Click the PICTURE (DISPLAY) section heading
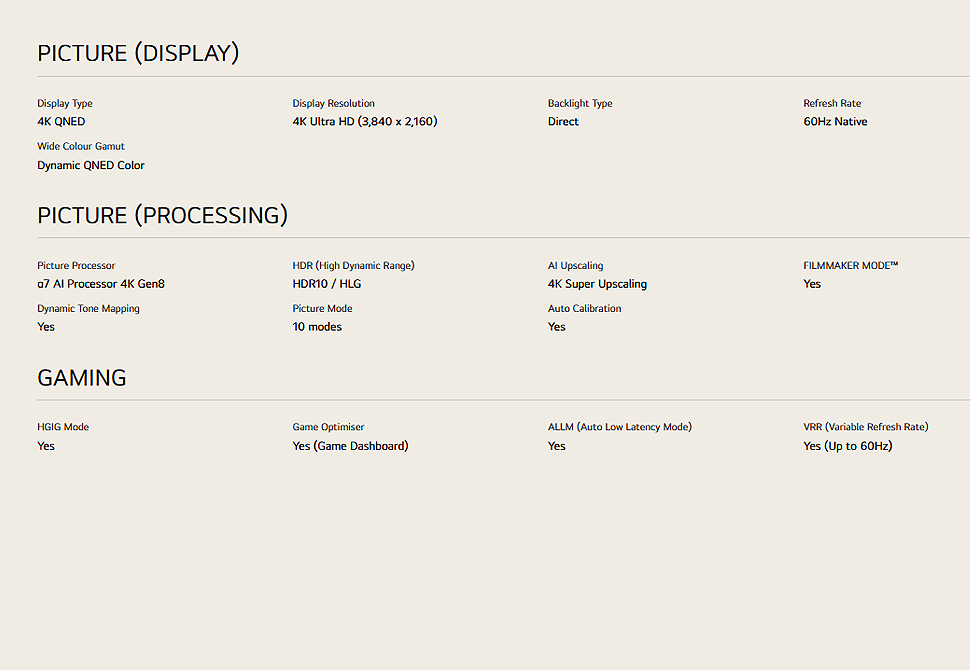This screenshot has width=970, height=670. (x=138, y=53)
